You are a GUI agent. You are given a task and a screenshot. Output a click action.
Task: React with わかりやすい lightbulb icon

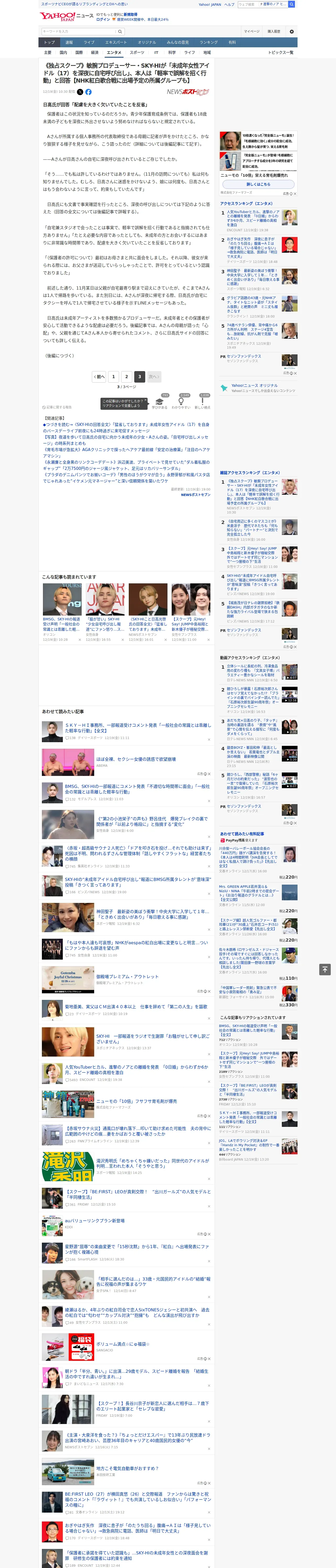click(181, 402)
